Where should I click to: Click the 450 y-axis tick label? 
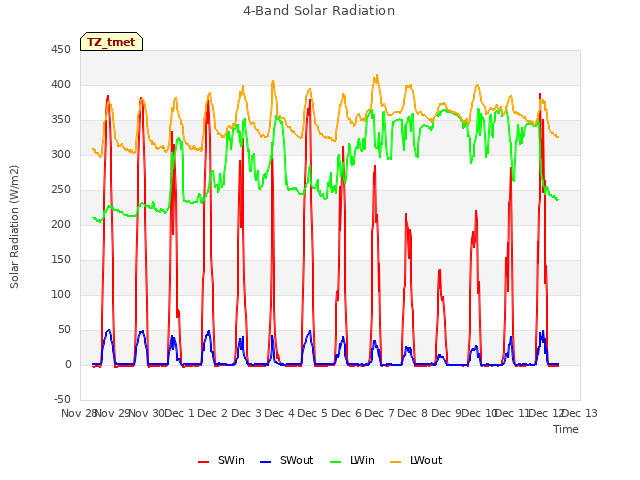pos(61,50)
